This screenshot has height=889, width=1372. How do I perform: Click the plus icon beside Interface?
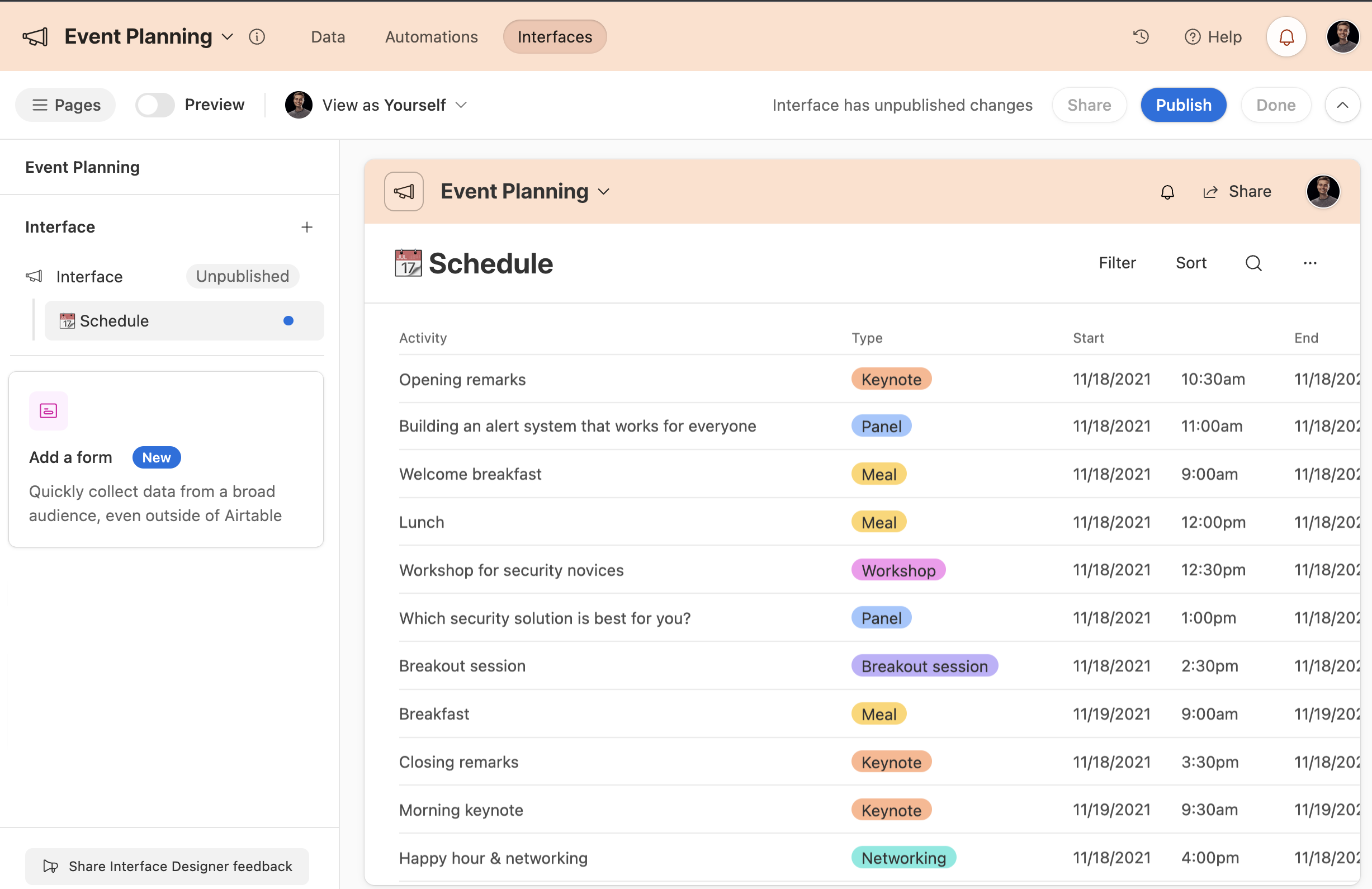tap(307, 227)
